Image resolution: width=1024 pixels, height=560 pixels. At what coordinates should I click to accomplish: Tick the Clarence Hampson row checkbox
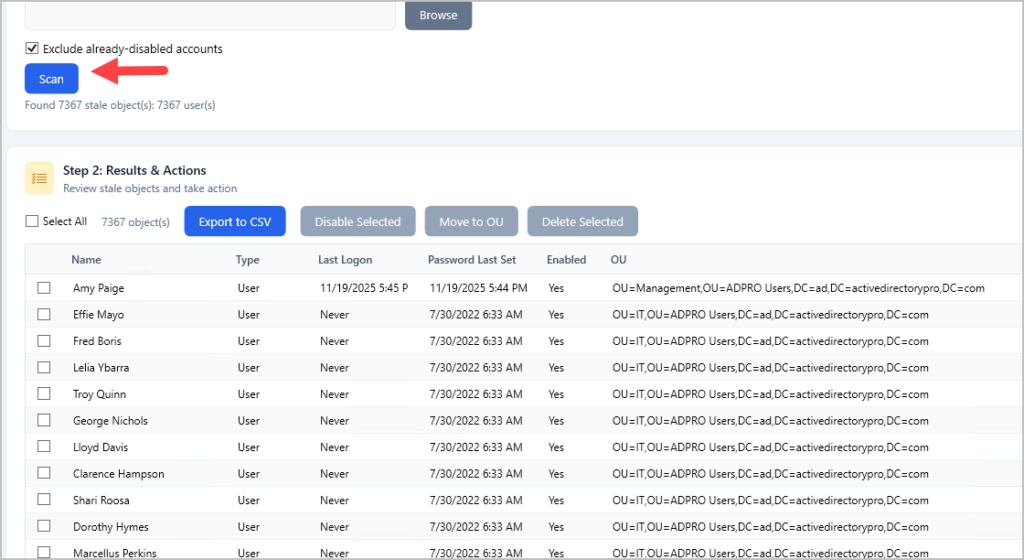click(44, 473)
